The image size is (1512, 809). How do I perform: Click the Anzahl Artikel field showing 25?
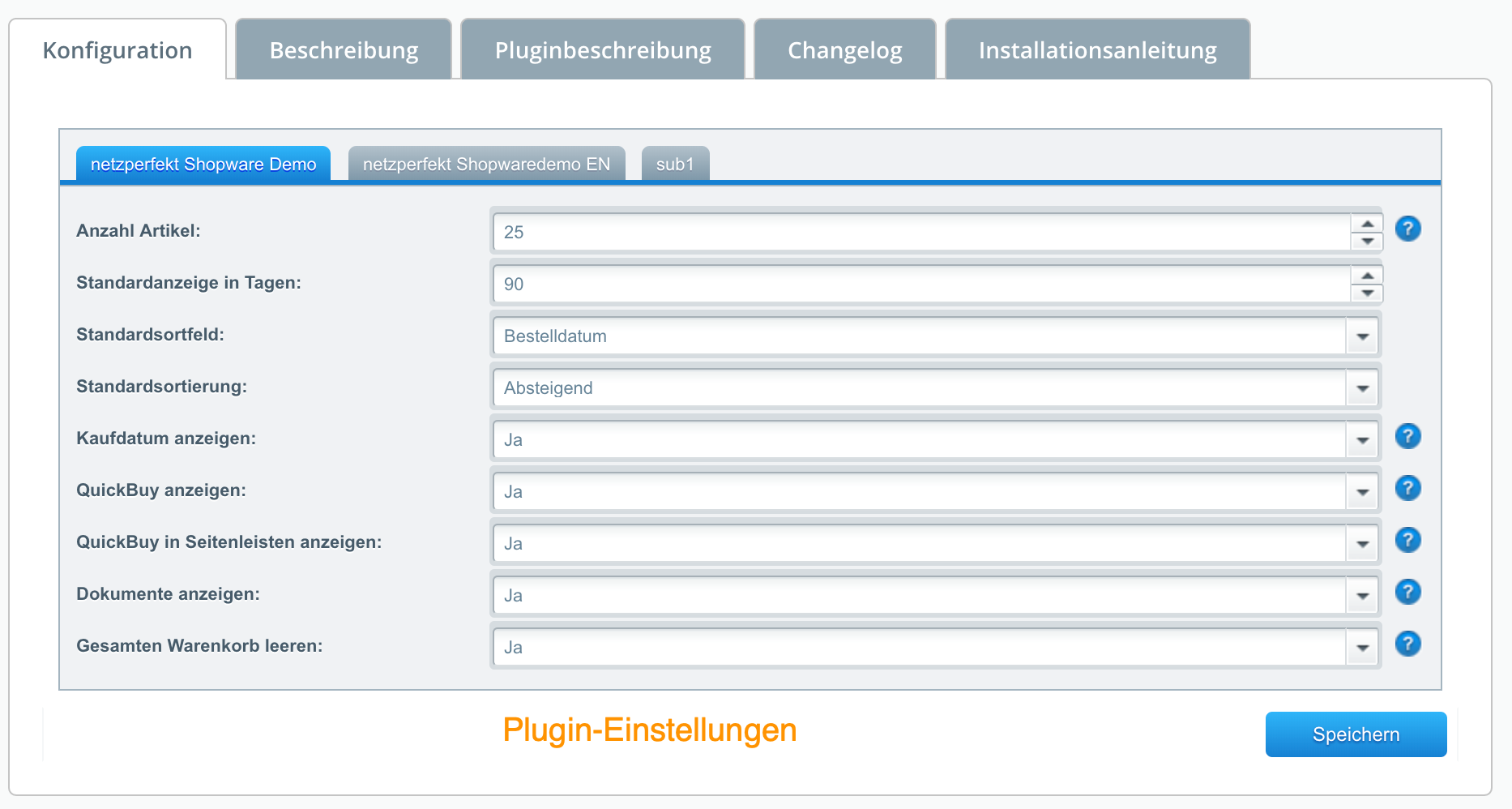[921, 232]
